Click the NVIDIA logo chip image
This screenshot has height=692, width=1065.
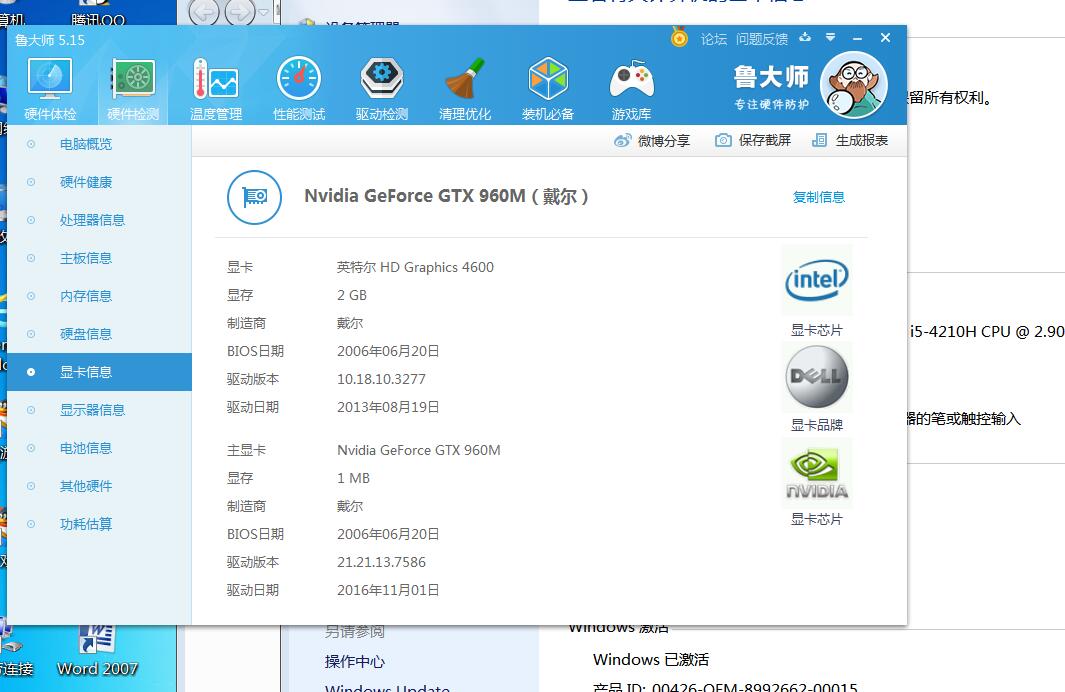[816, 473]
